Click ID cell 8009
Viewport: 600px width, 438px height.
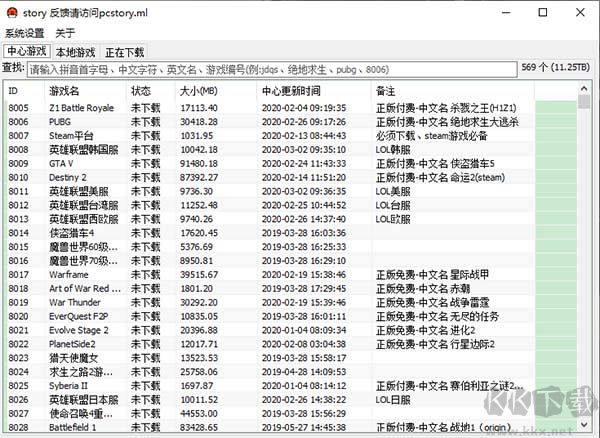tap(18, 163)
